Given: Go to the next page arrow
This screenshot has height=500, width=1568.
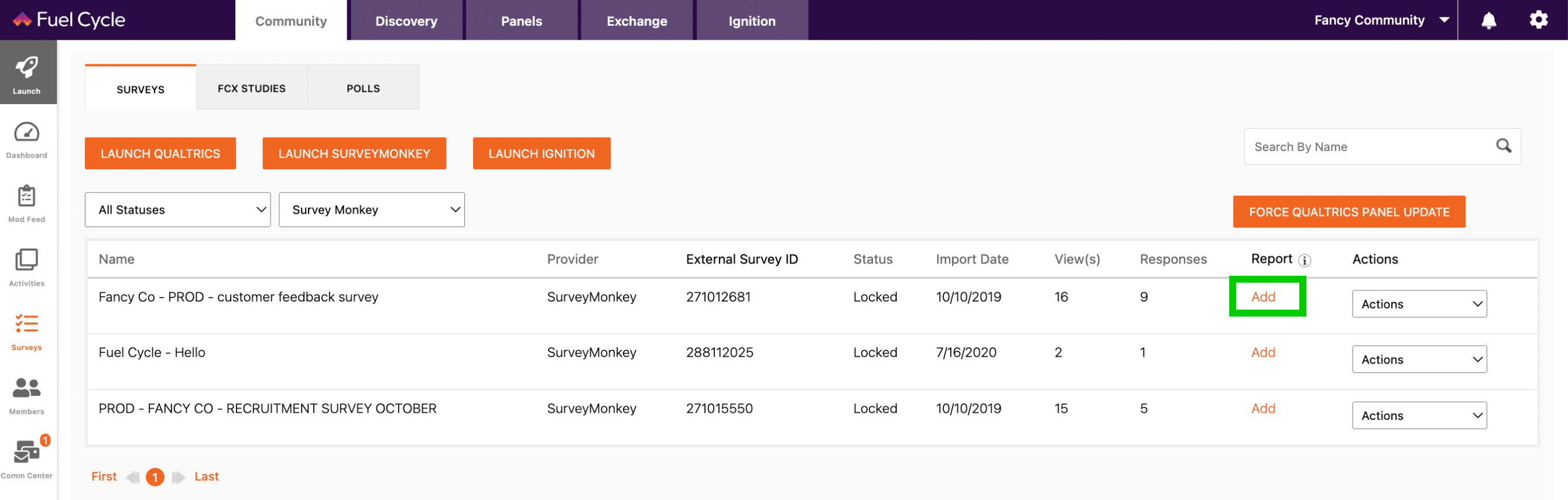Looking at the screenshot, I should click(x=179, y=477).
